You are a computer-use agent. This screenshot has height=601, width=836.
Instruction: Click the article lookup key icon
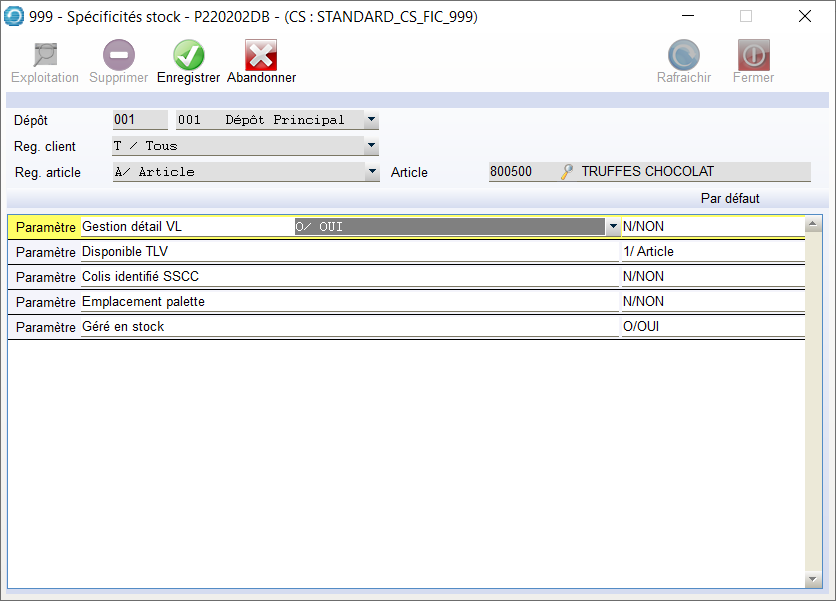[x=567, y=172]
